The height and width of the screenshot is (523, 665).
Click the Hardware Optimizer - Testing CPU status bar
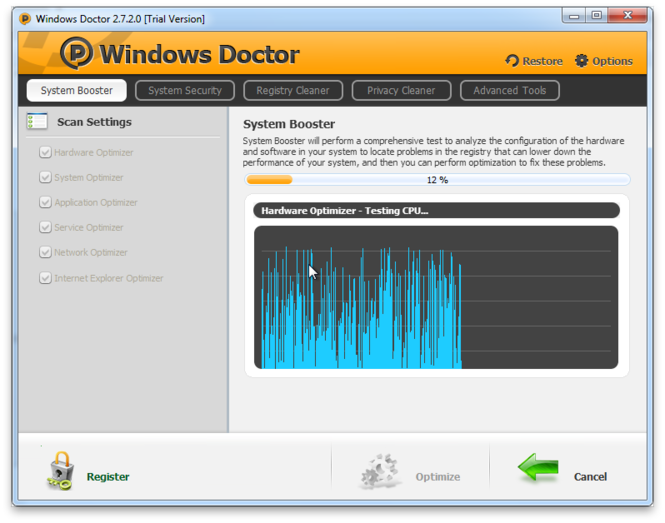coord(436,211)
